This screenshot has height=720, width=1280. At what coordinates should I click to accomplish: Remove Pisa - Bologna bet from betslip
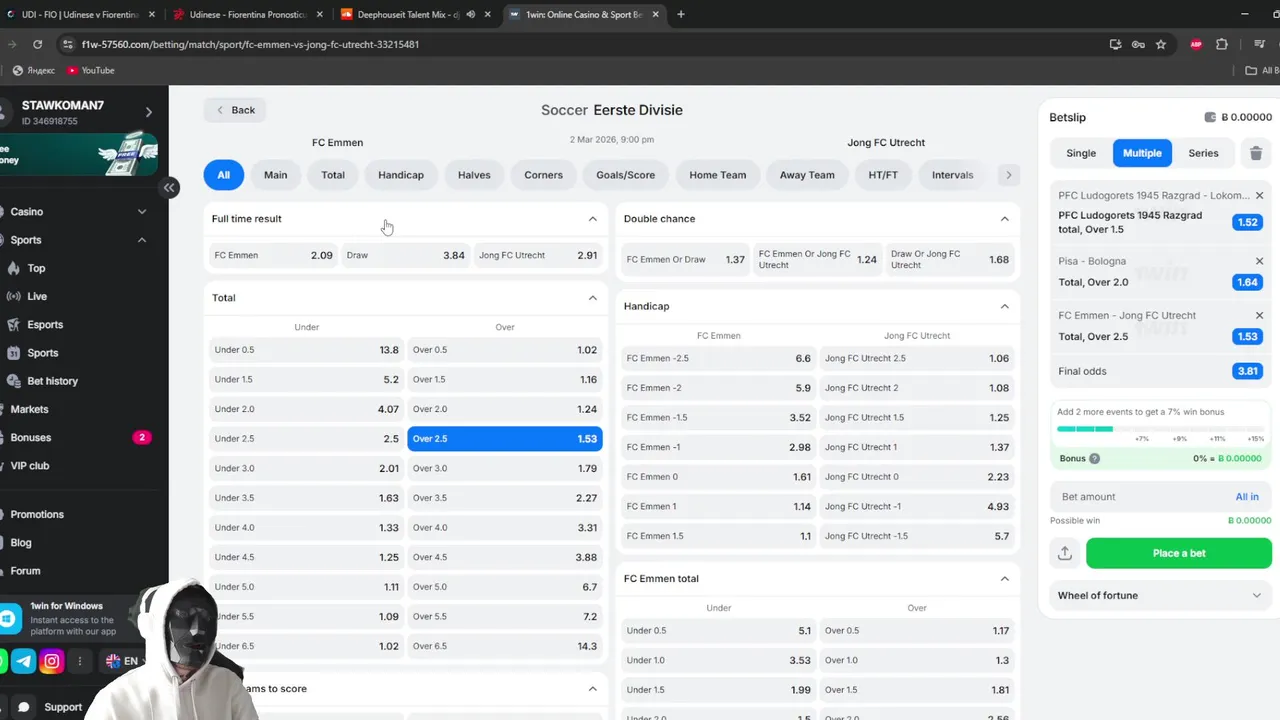pos(1259,261)
